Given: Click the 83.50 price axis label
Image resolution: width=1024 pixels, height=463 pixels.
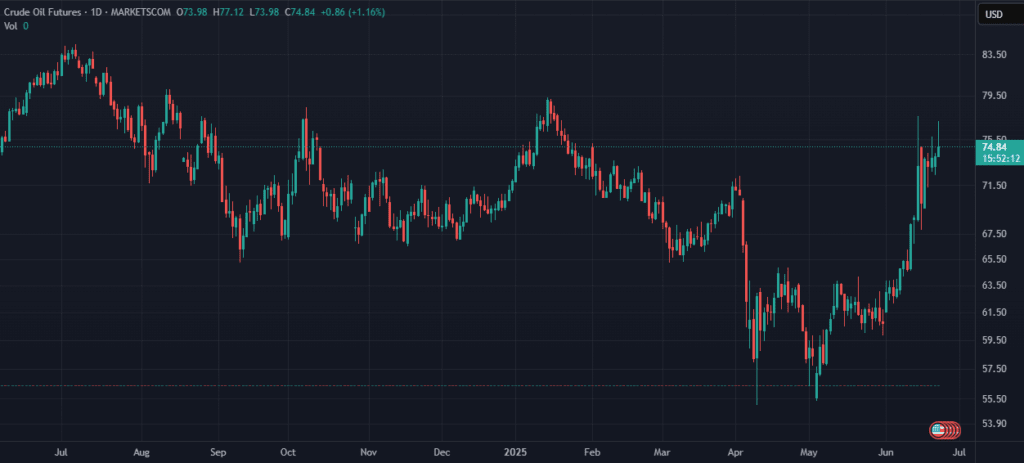Looking at the screenshot, I should pos(993,55).
